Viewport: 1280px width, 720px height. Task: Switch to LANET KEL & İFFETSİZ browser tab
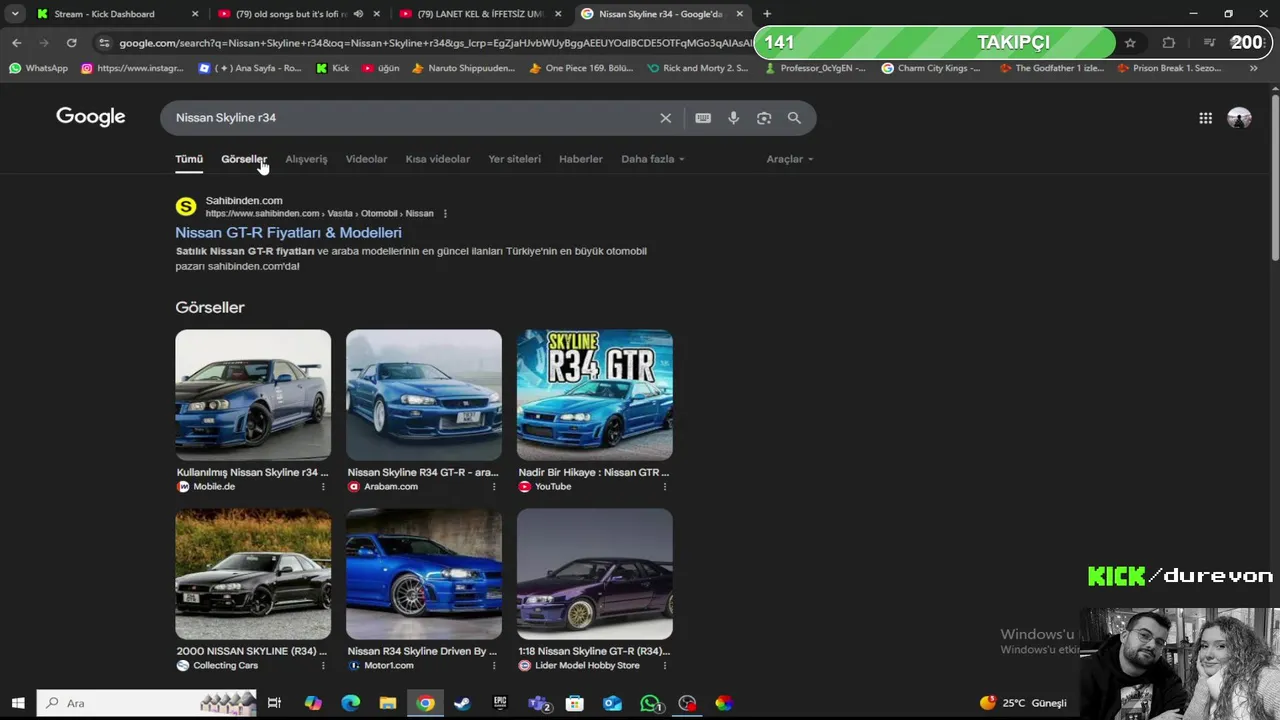point(480,14)
